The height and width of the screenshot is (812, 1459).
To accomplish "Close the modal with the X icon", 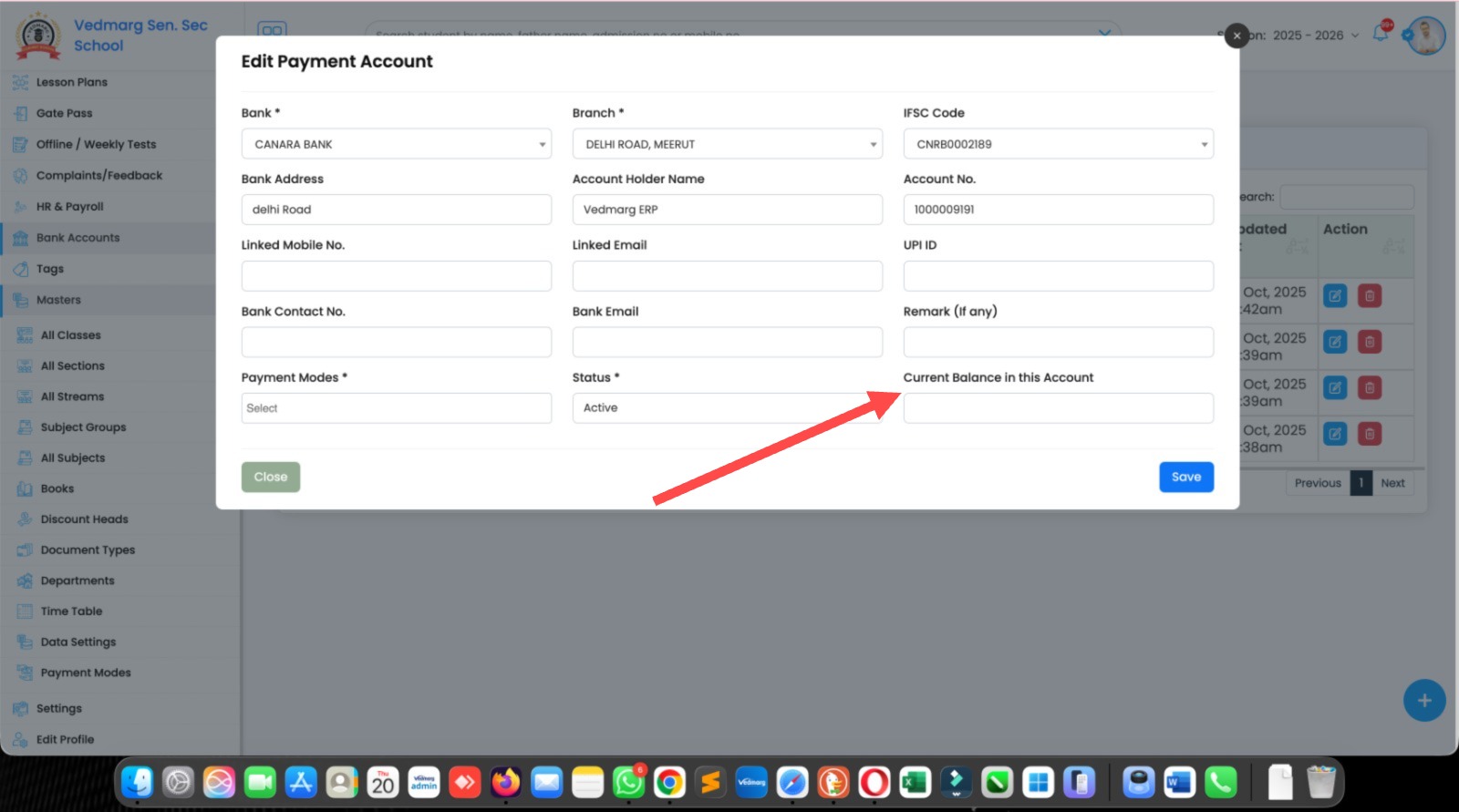I will (x=1237, y=36).
